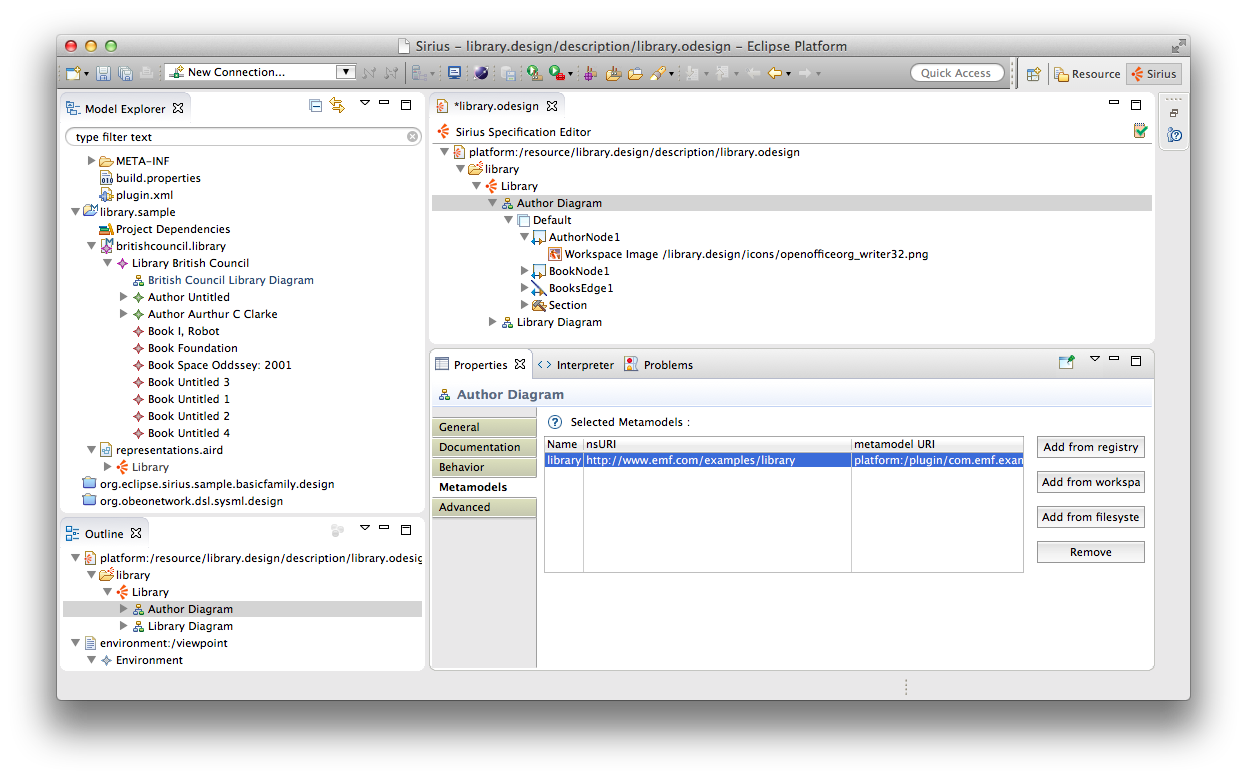Click the green Run external tool icon

coord(533,73)
